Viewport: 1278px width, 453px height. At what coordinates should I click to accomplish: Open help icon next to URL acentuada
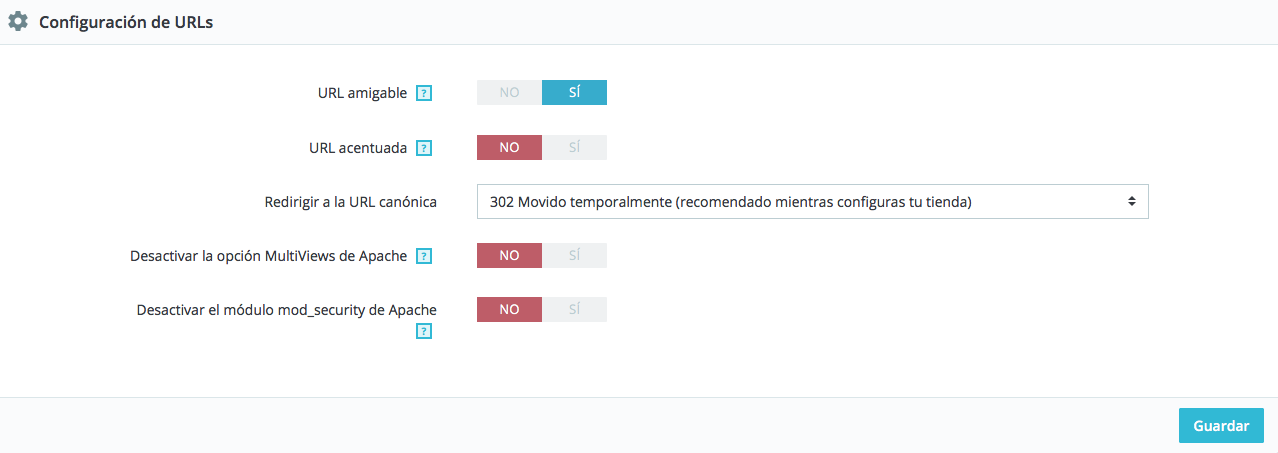pyautogui.click(x=424, y=148)
